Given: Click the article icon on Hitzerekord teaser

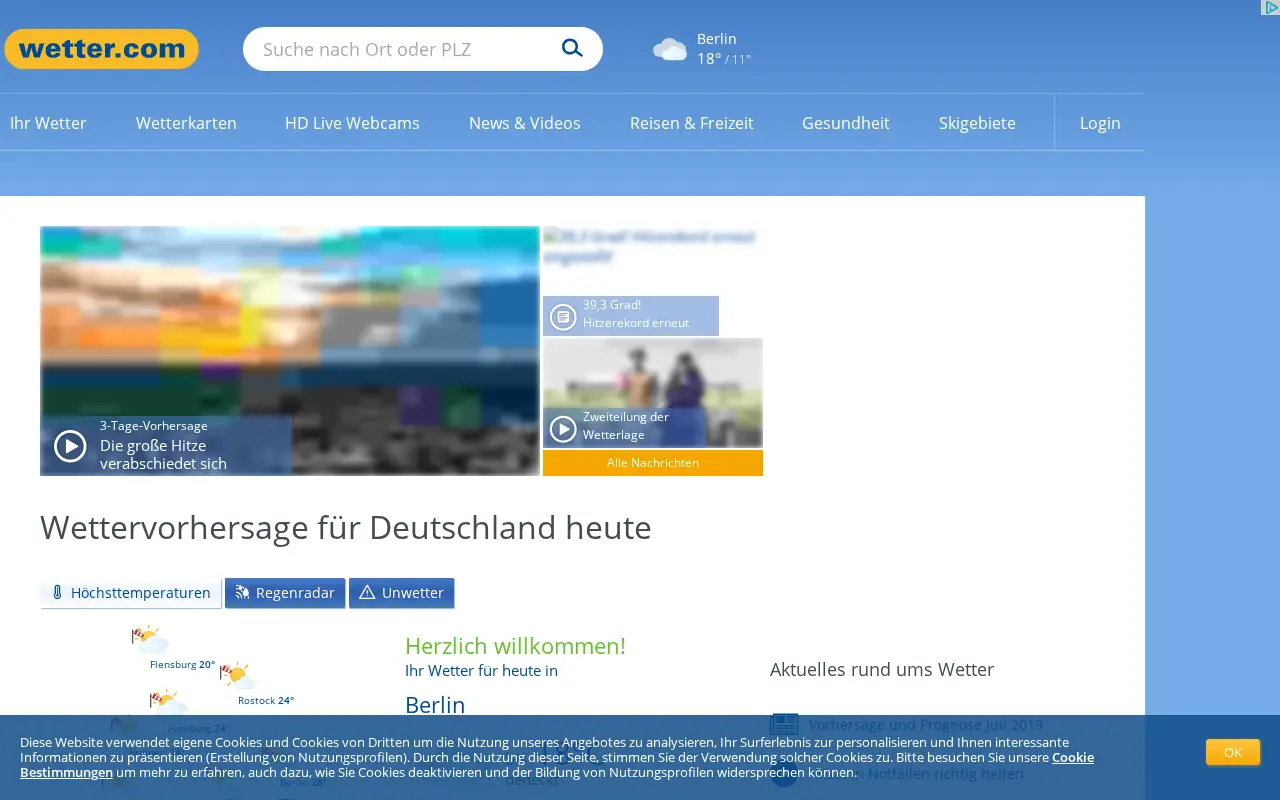Looking at the screenshot, I should [563, 316].
